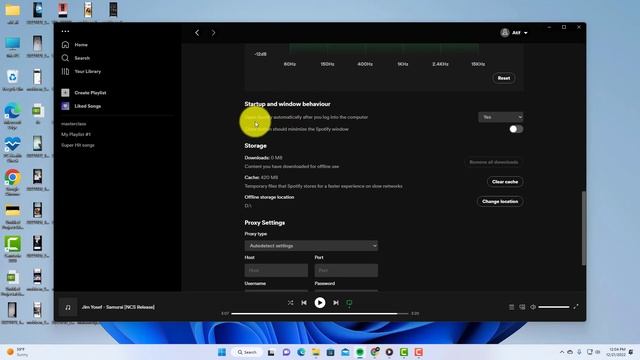Open Spotify from the taskbar
Viewport: 640px width, 360px height.
click(x=360, y=352)
